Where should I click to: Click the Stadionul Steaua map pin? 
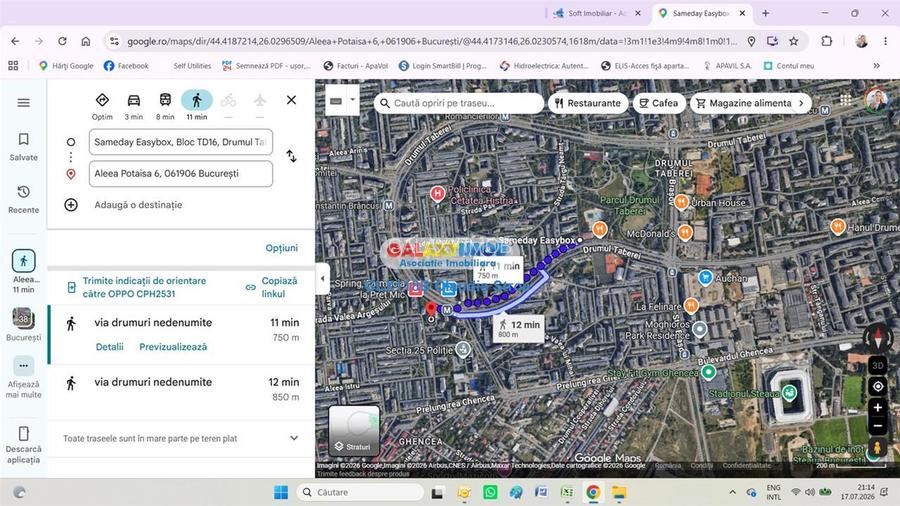point(789,392)
